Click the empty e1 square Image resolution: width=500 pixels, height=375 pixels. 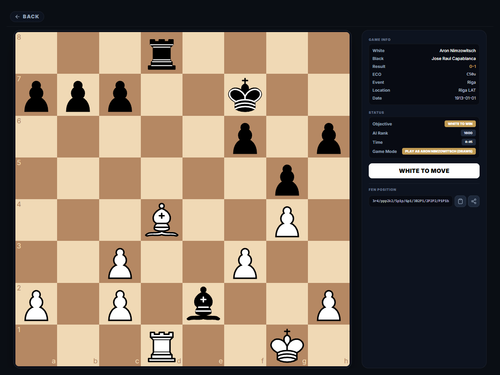[x=203, y=345]
